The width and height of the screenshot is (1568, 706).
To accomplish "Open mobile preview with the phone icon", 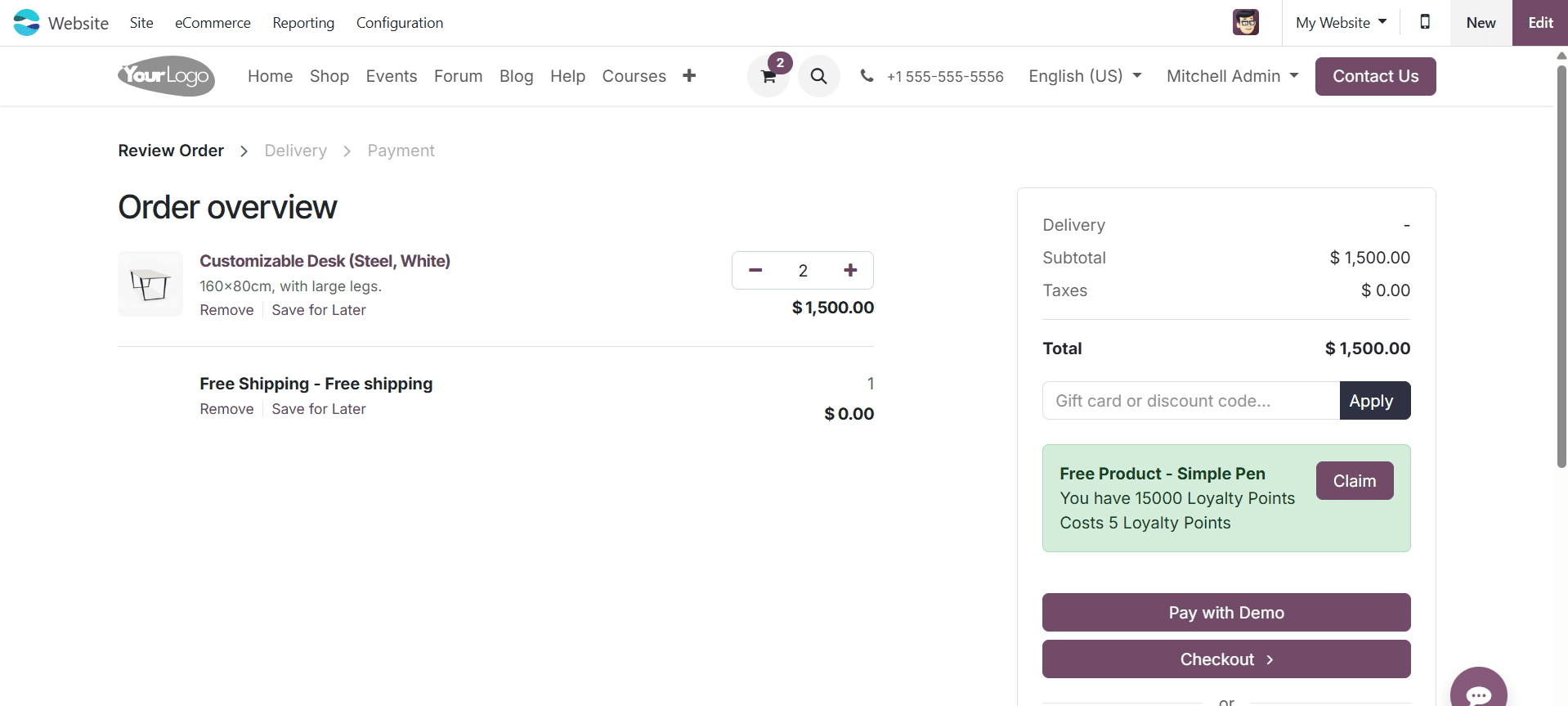I will tap(1425, 22).
